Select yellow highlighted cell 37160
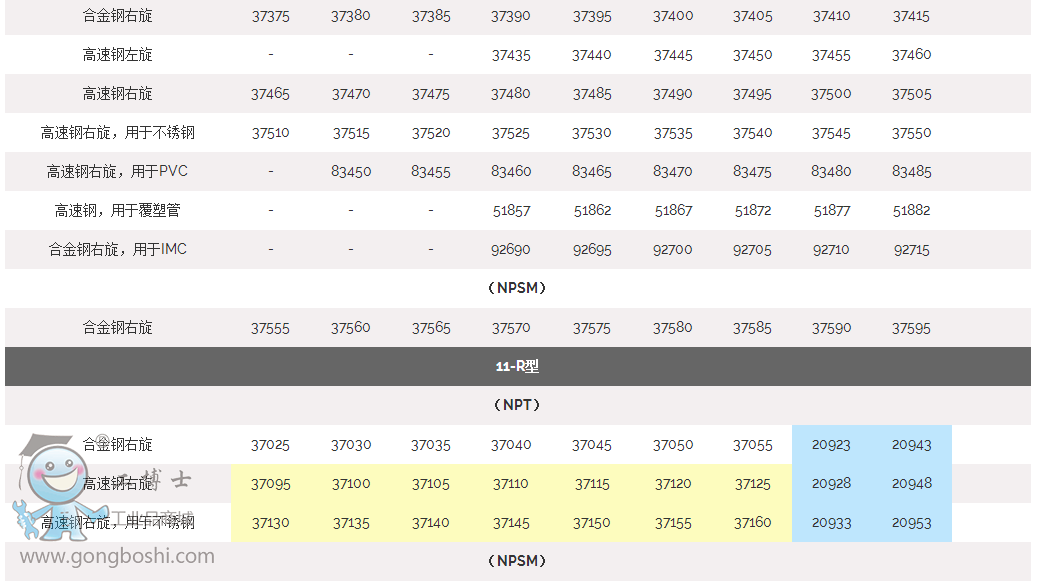Viewport: 1038px width, 581px height. (752, 523)
